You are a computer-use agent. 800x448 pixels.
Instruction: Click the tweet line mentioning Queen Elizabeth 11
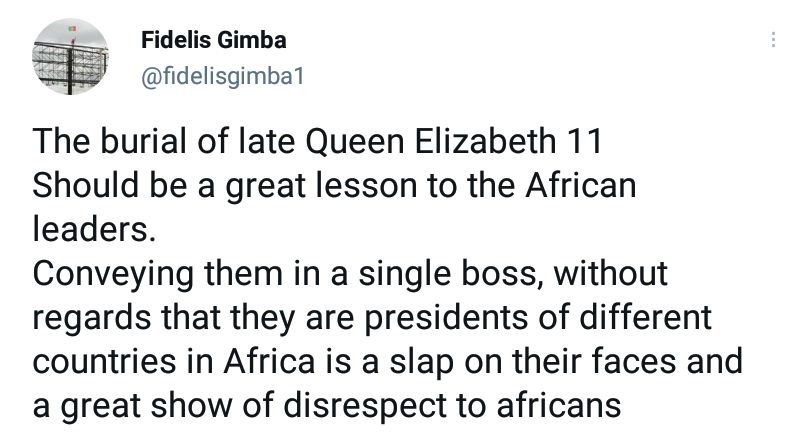click(317, 142)
